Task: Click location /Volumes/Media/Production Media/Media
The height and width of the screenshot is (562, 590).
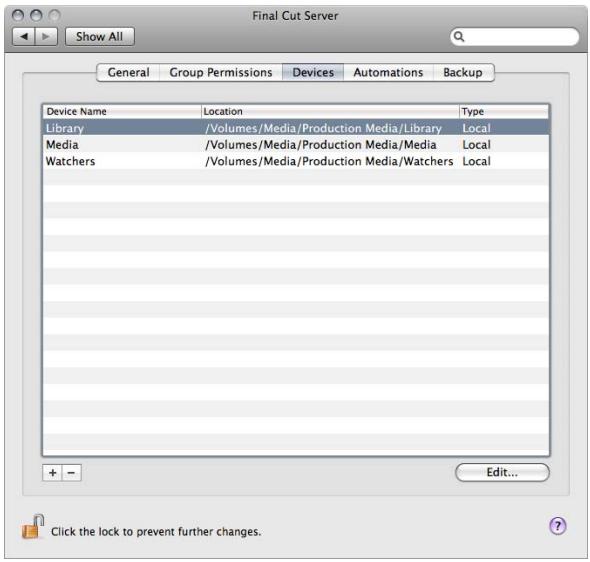Action: [x=321, y=145]
